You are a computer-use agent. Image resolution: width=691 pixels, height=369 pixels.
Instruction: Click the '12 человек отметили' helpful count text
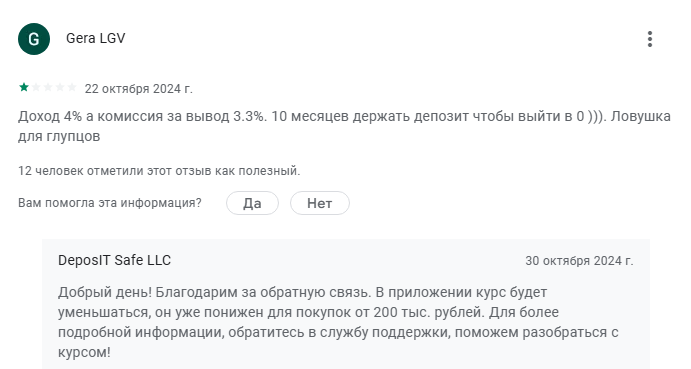point(159,171)
